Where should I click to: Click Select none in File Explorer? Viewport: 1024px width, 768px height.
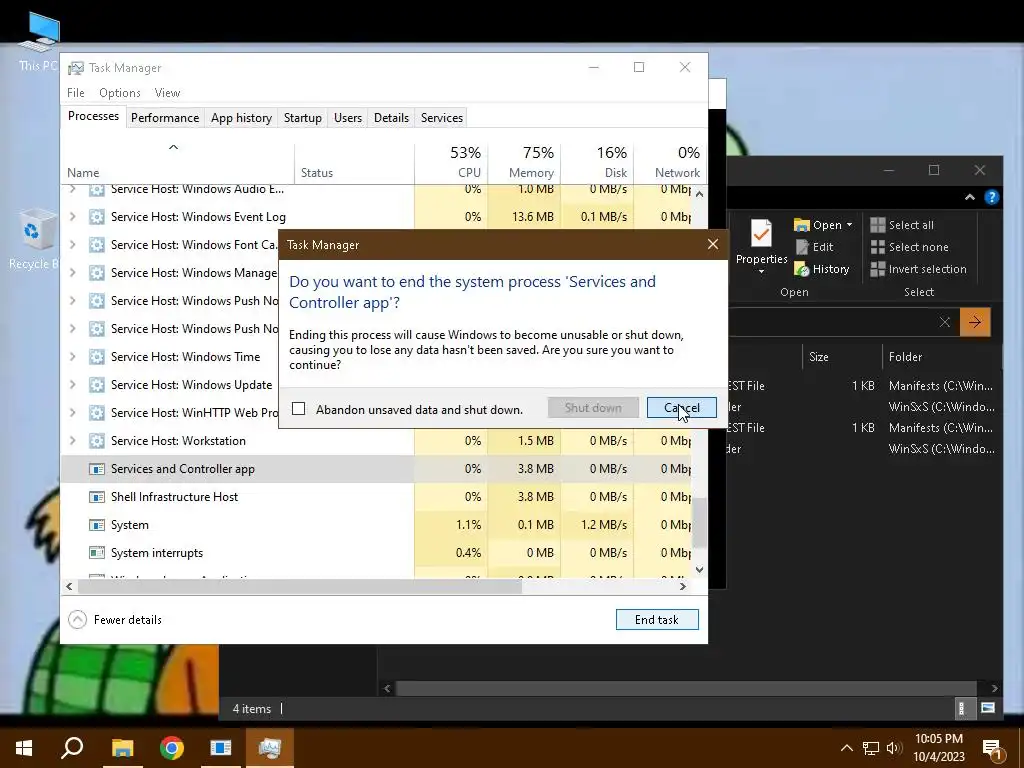click(x=909, y=247)
